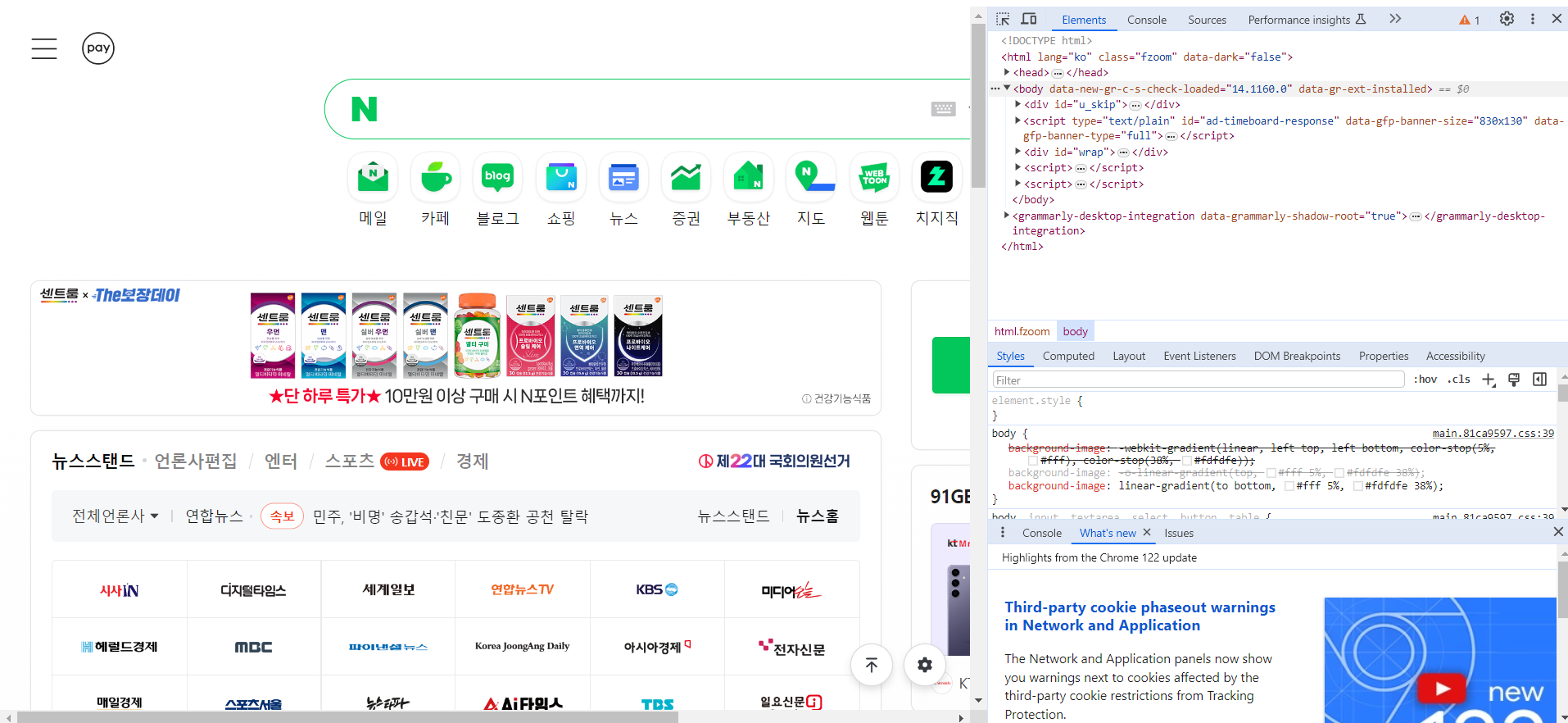
Task: Open the Webtoon (웹툰) shortcut icon
Action: (874, 177)
